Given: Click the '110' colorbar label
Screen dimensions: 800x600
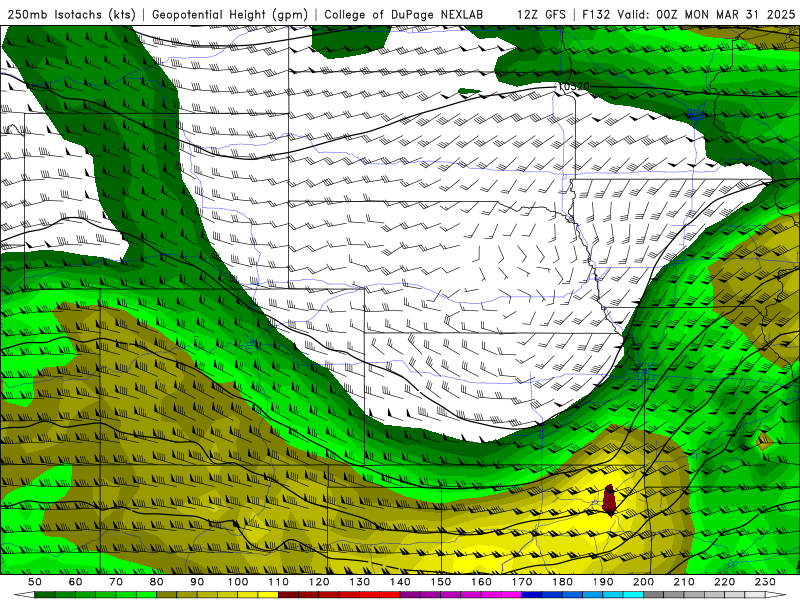Looking at the screenshot, I should (279, 582).
